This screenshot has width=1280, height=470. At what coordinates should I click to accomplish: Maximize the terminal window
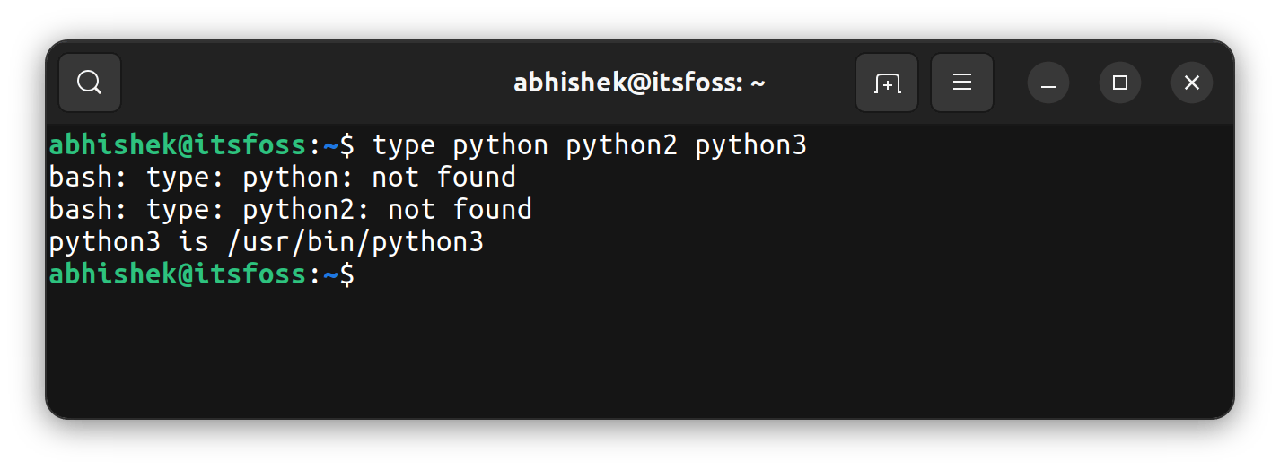coord(1120,83)
